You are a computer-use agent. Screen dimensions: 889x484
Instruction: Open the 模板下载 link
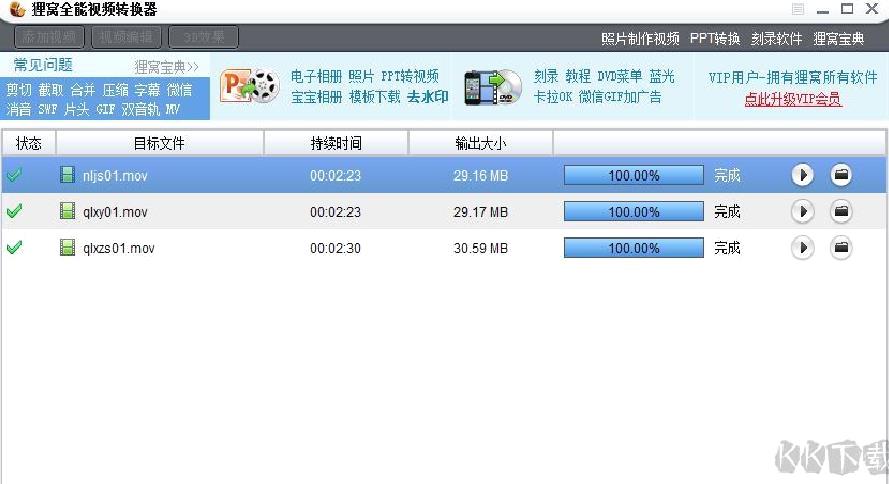[x=375, y=97]
